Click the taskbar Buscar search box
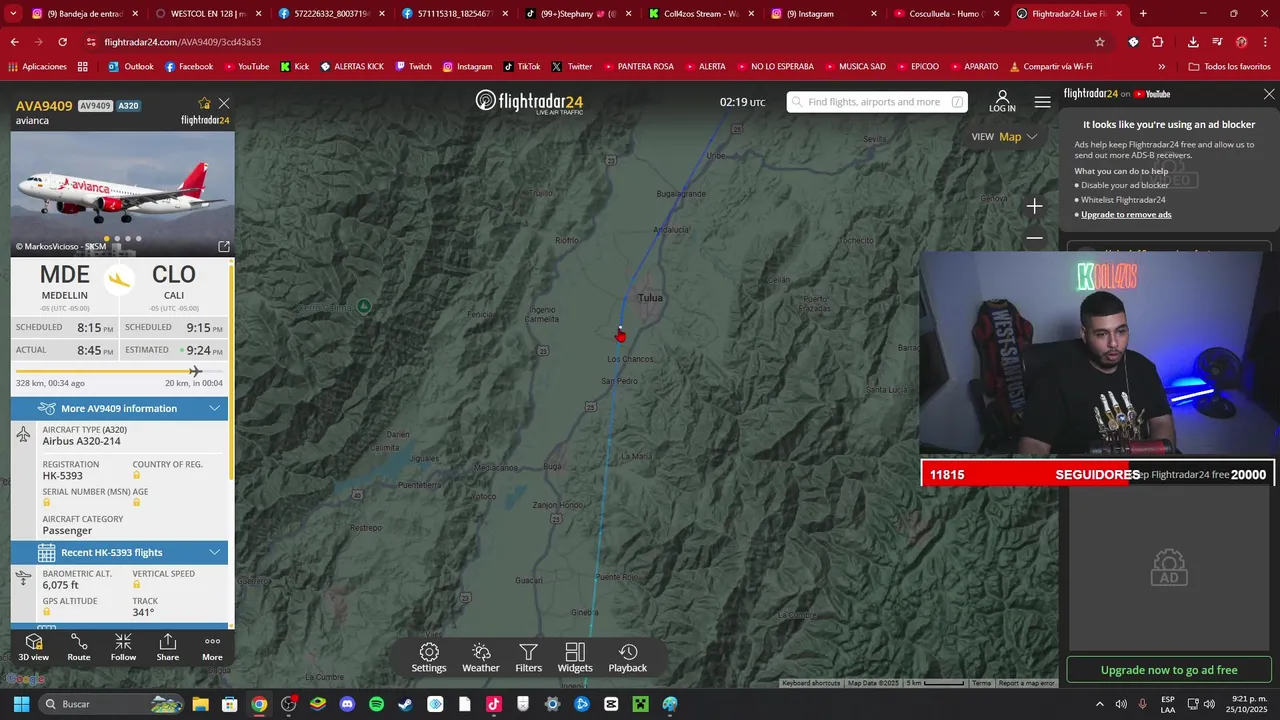 click(113, 704)
